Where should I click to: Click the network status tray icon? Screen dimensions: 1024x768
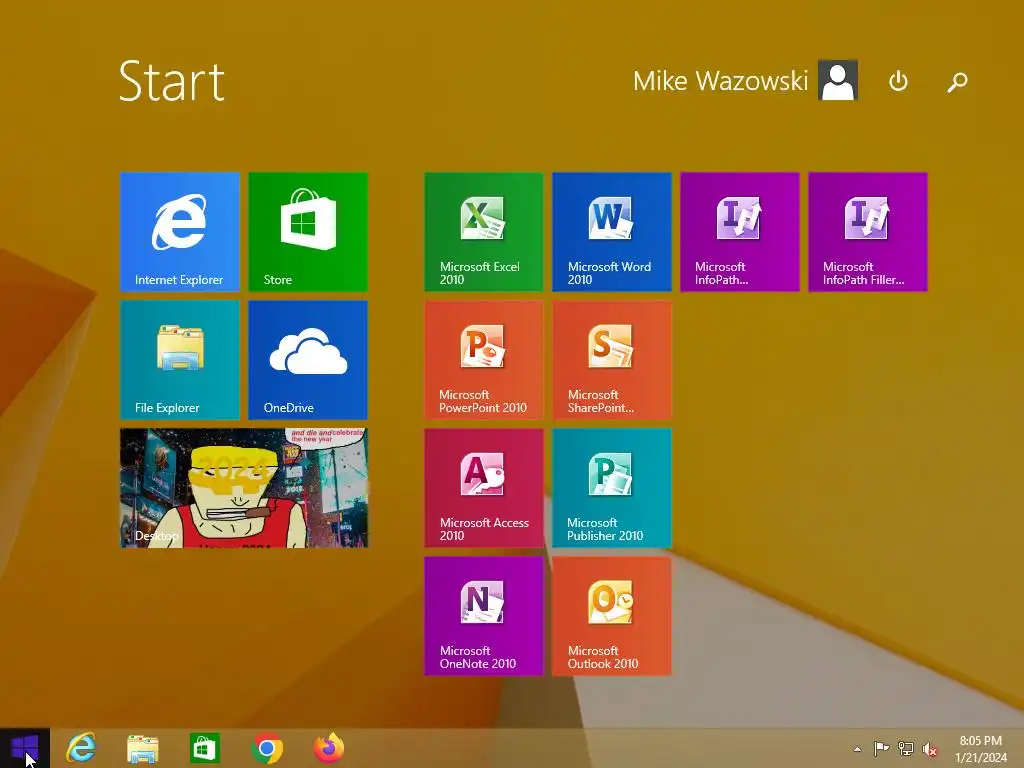(x=906, y=748)
